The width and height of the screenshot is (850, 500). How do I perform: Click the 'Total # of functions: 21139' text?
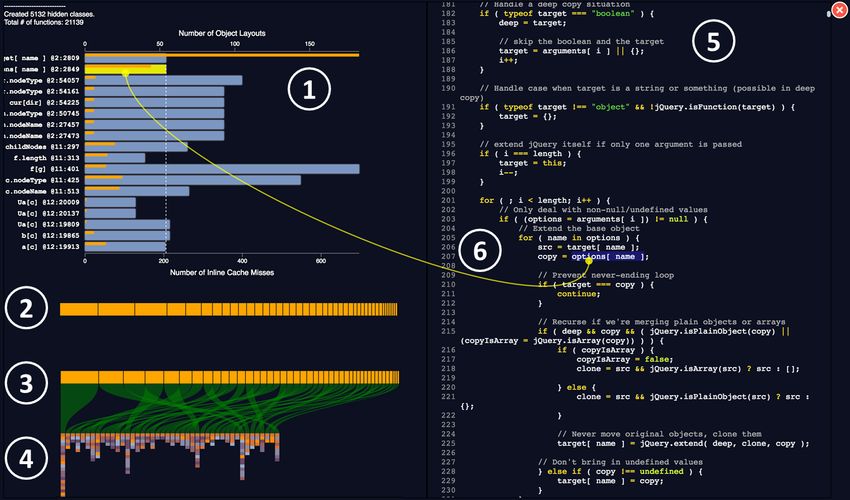click(43, 22)
